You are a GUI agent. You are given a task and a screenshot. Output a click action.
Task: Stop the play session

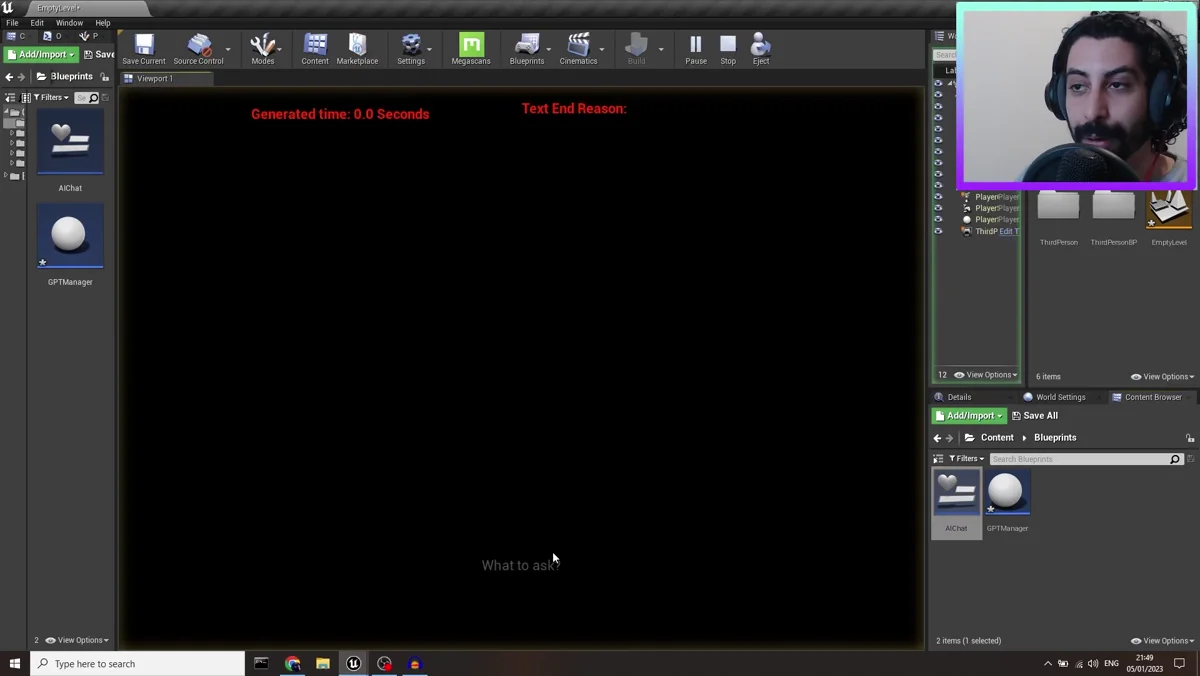tap(728, 48)
